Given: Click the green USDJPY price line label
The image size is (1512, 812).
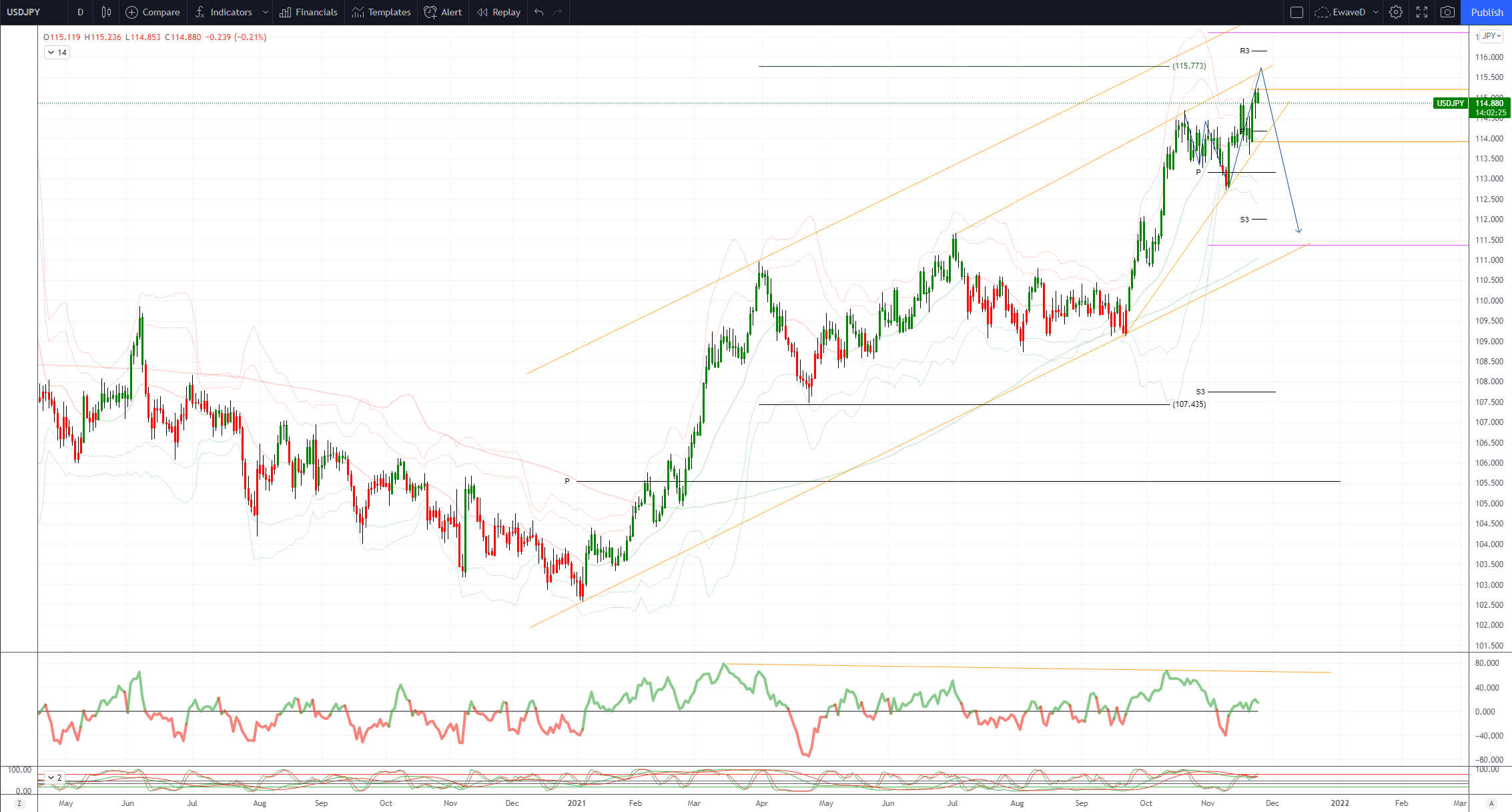Looking at the screenshot, I should [1450, 103].
